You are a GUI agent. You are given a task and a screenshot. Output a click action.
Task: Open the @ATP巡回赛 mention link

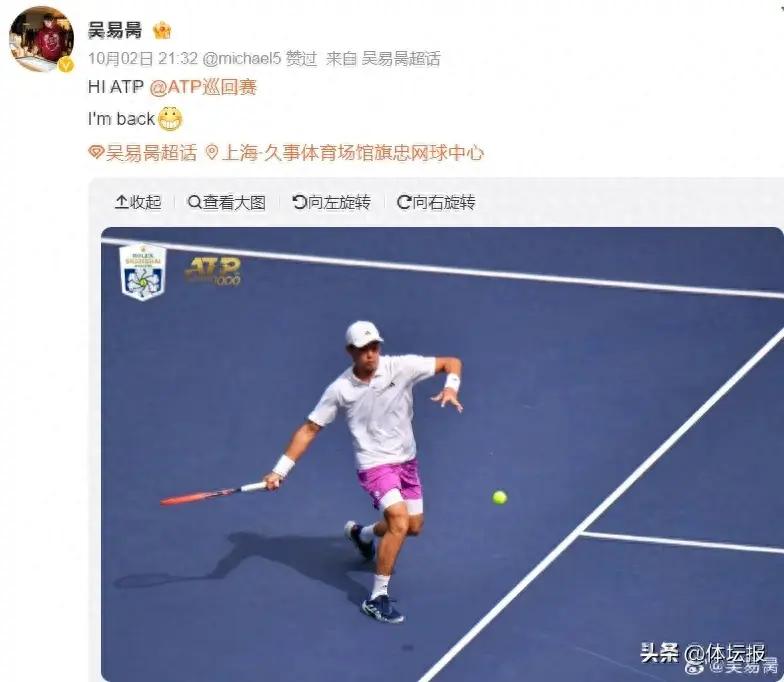coord(203,87)
